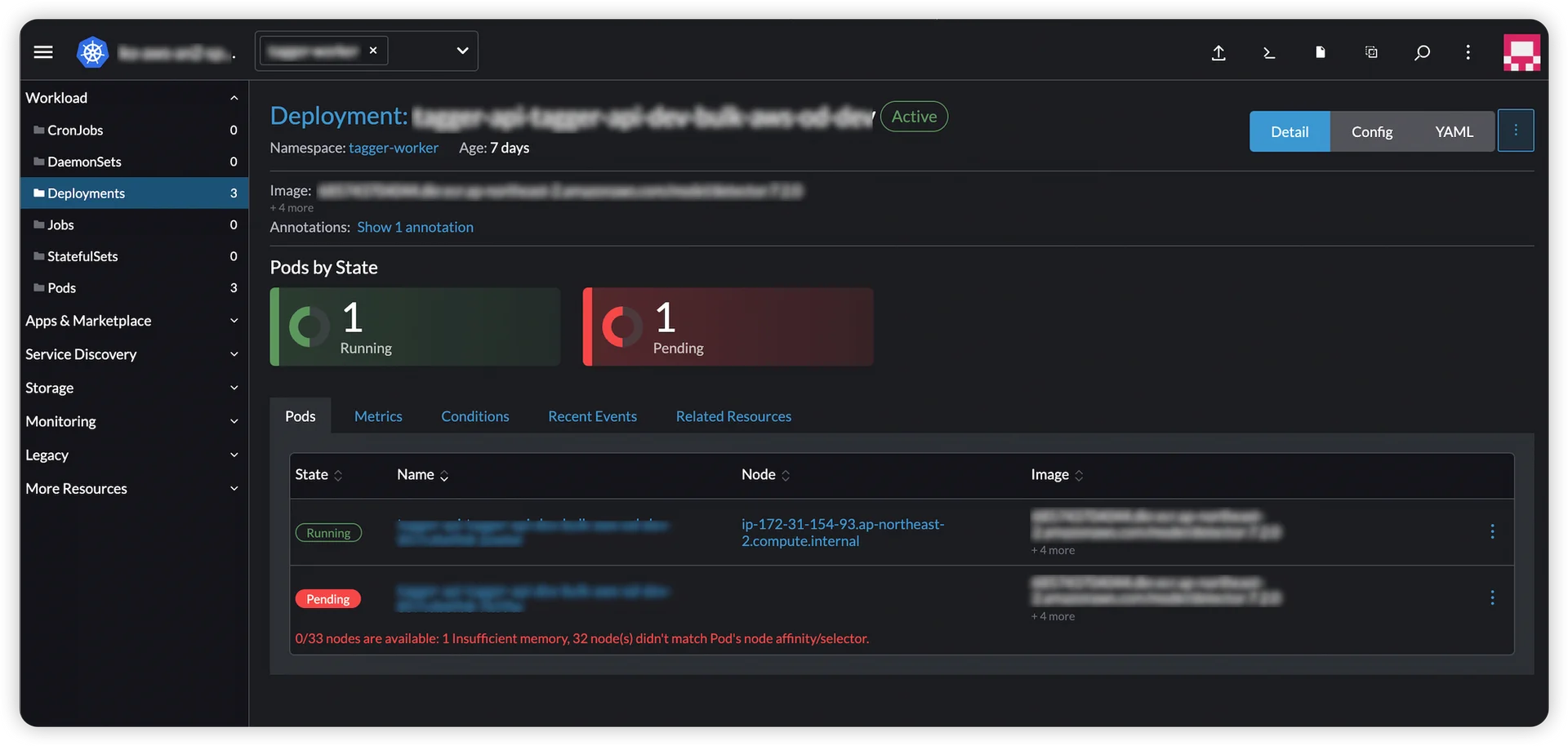
Task: Select Deployments in the sidebar
Action: (x=134, y=193)
